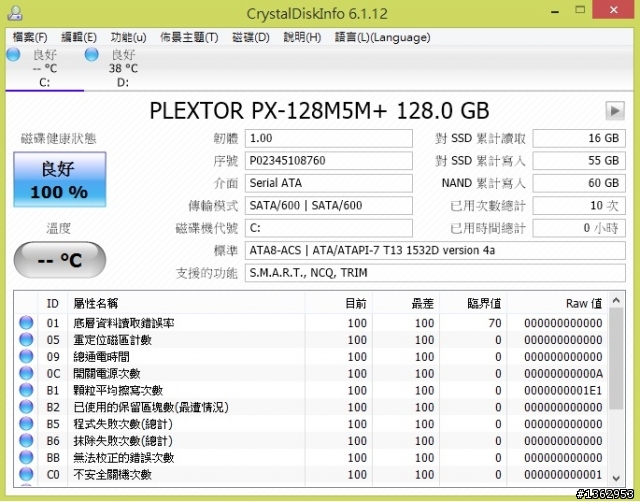
Task: Click the status orb of attribute 09
Action: point(26,356)
